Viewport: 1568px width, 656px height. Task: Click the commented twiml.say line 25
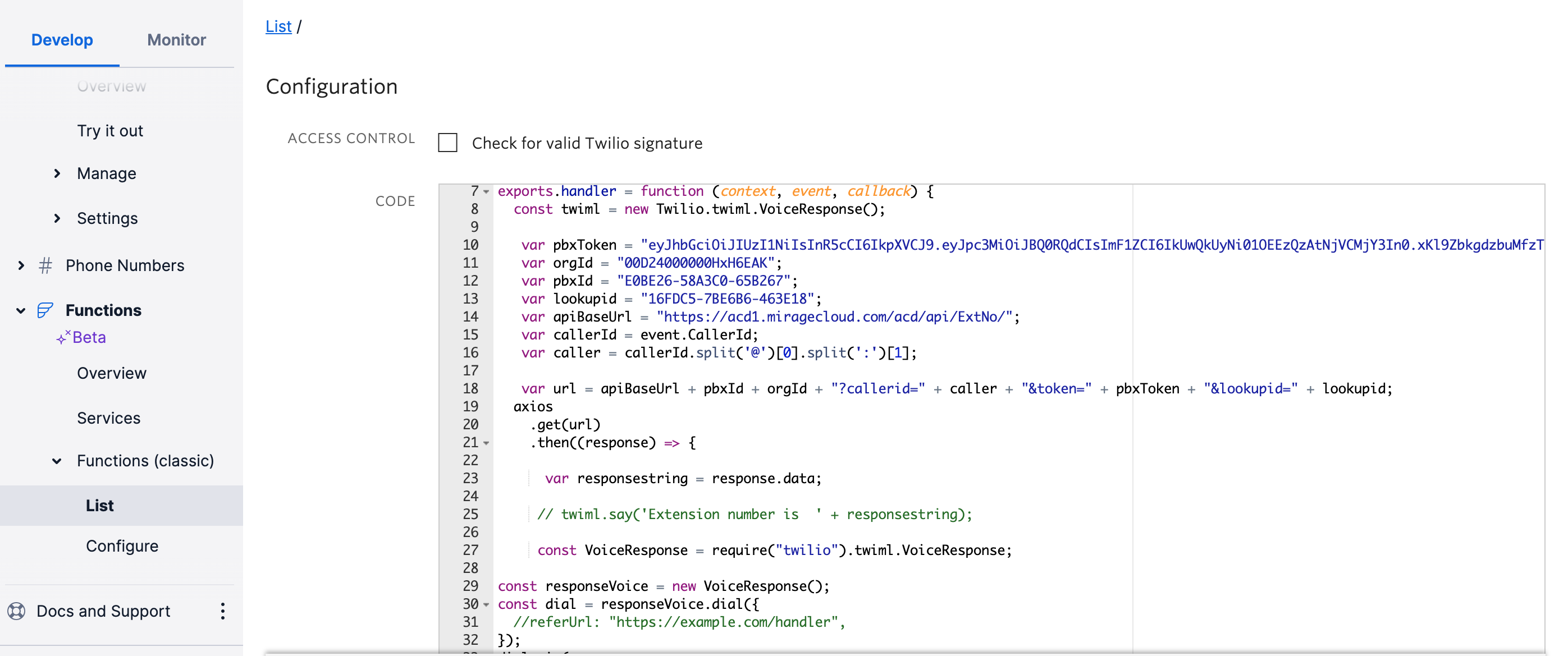755,514
